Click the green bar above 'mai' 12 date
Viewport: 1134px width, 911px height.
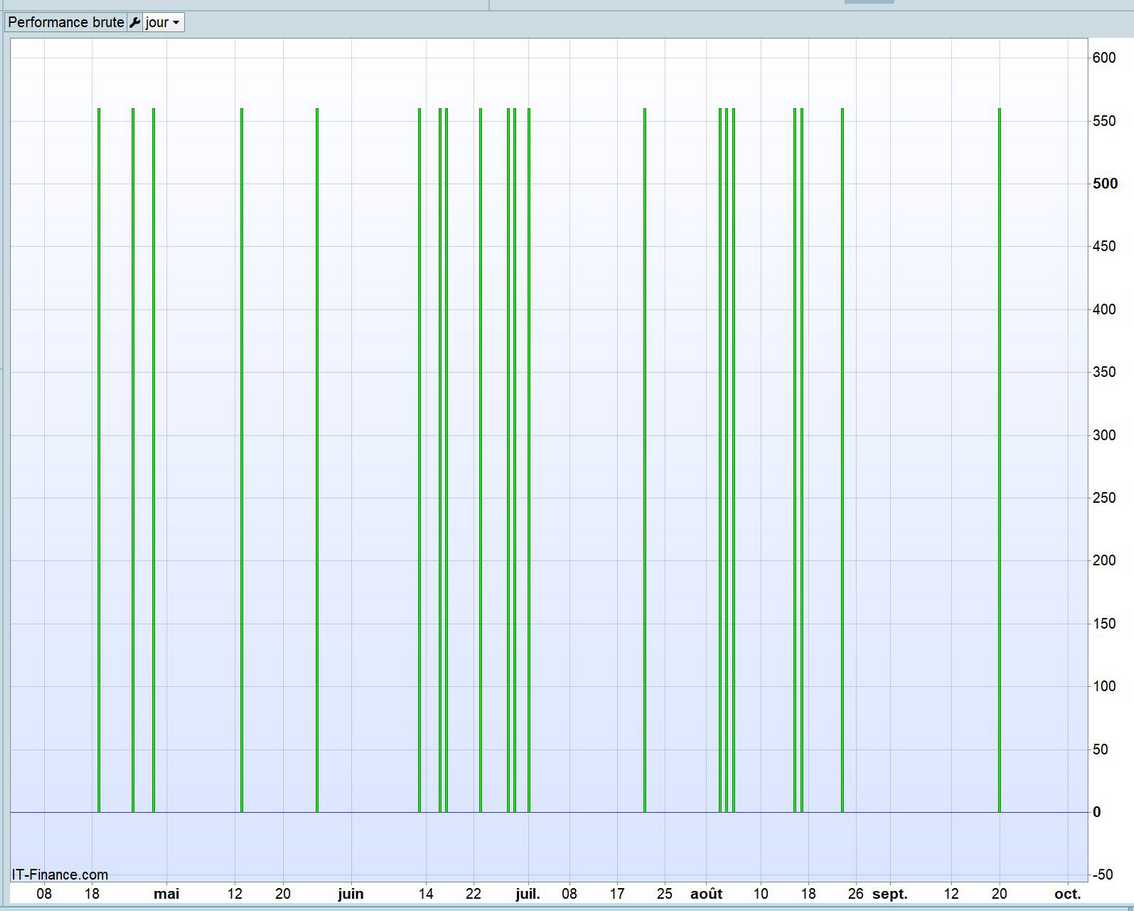pyautogui.click(x=241, y=460)
